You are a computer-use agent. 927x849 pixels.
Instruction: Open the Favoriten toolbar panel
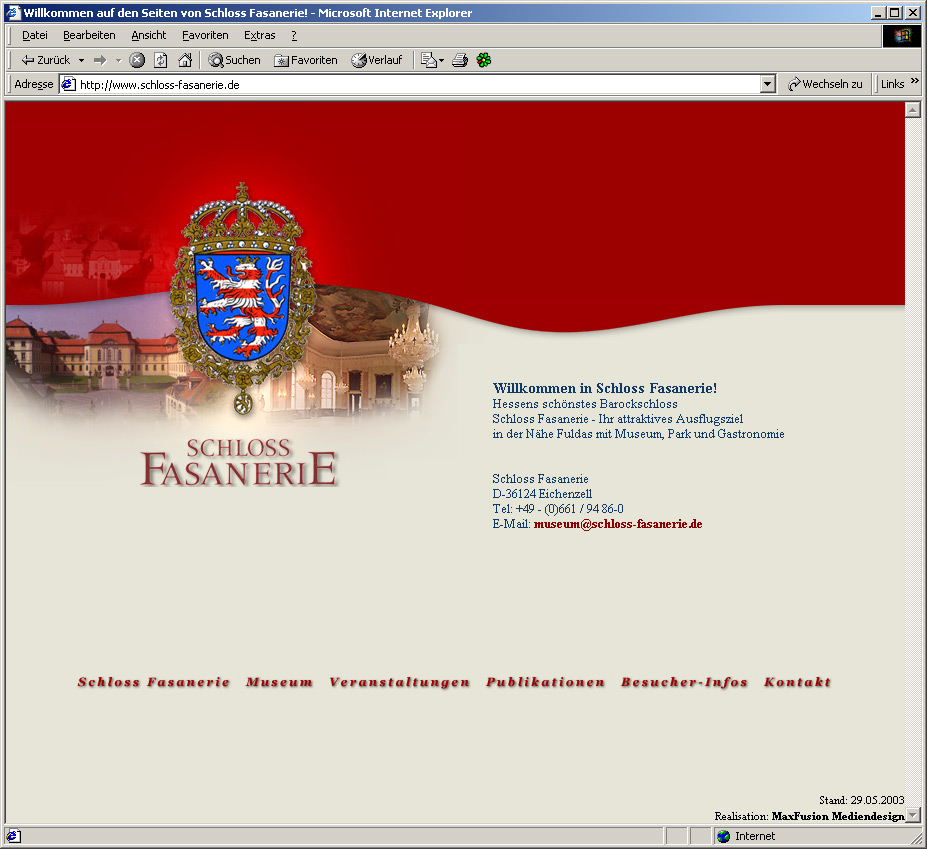(306, 60)
